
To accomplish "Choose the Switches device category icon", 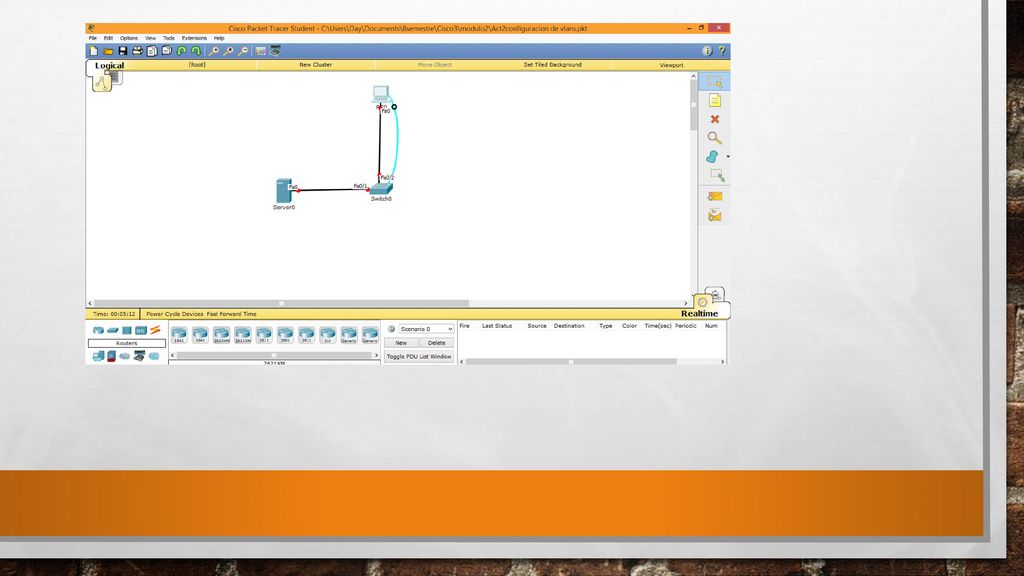I will point(112,330).
